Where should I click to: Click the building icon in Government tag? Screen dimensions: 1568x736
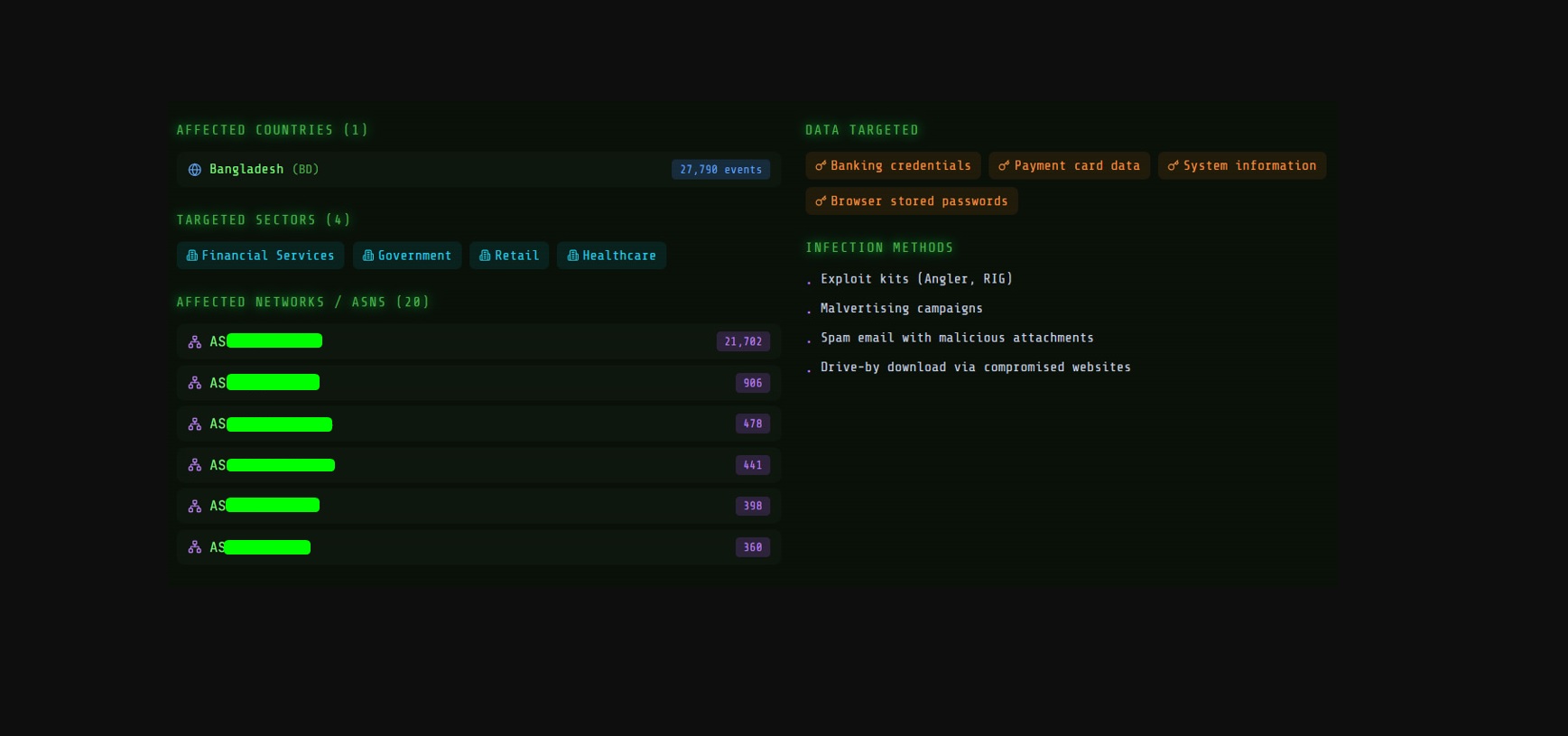pos(367,256)
